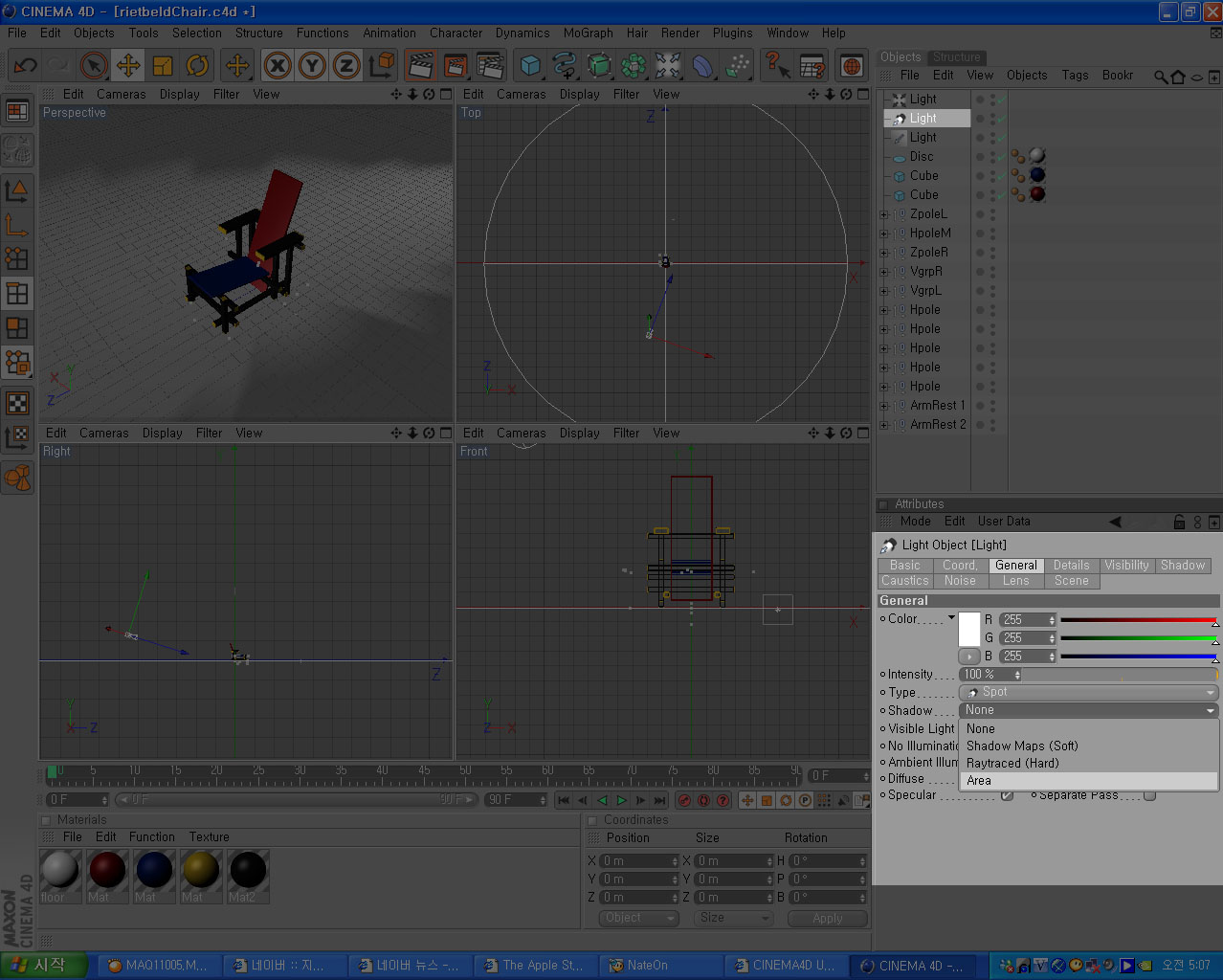Select the Live Selection arrow tool
Screen dimensions: 1223x980
point(94,65)
